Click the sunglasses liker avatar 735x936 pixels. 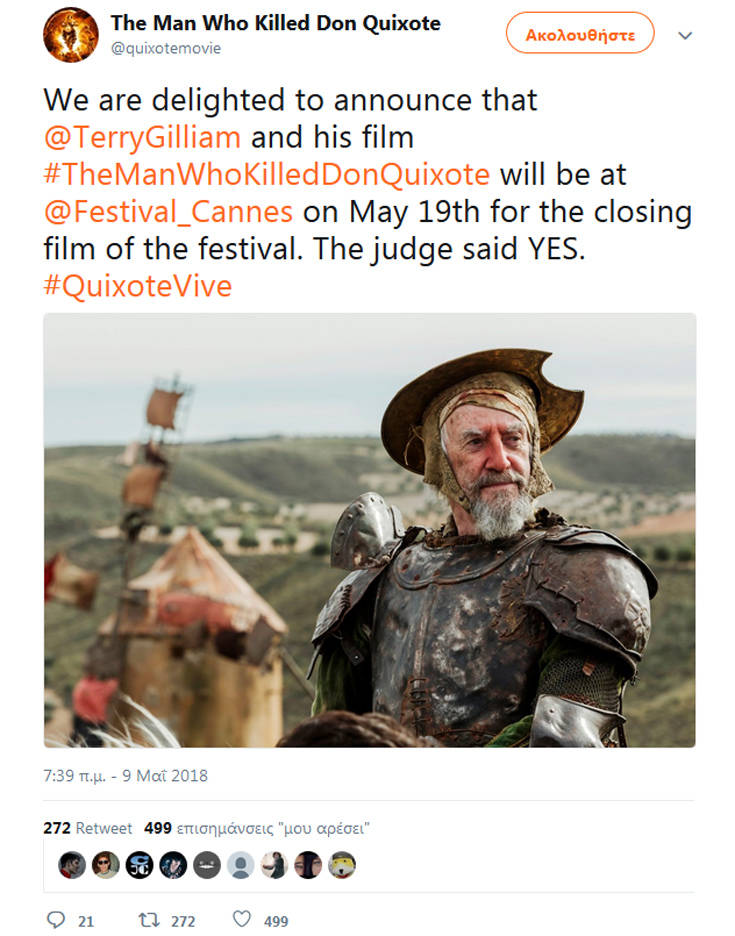pos(106,865)
